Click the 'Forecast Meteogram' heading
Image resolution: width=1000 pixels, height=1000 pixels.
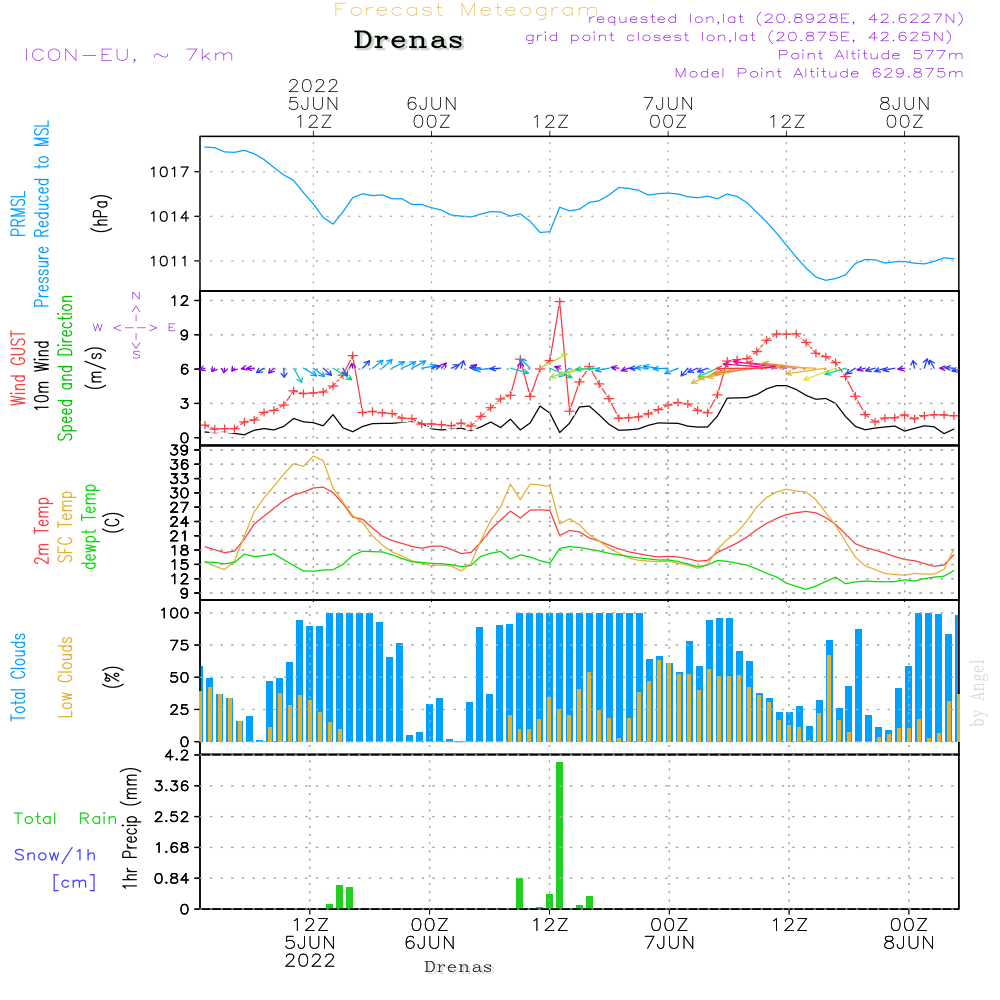pos(466,10)
